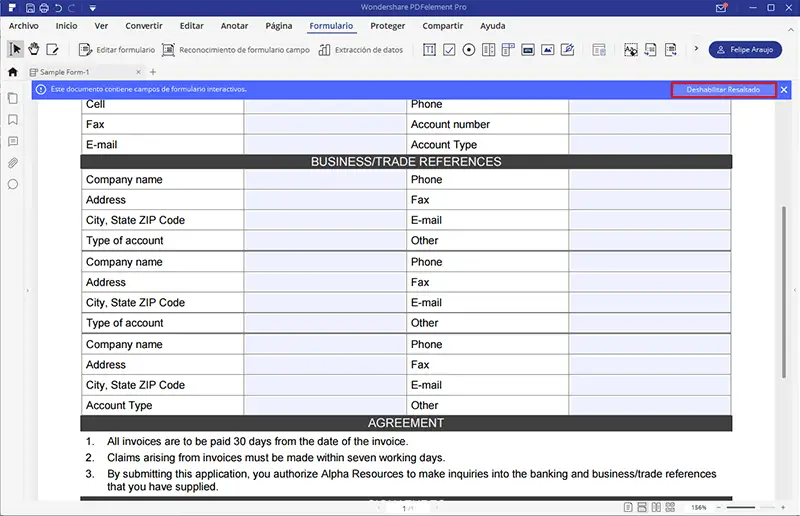Close the Sample Form-1 tab
The height and width of the screenshot is (516, 800).
138,72
